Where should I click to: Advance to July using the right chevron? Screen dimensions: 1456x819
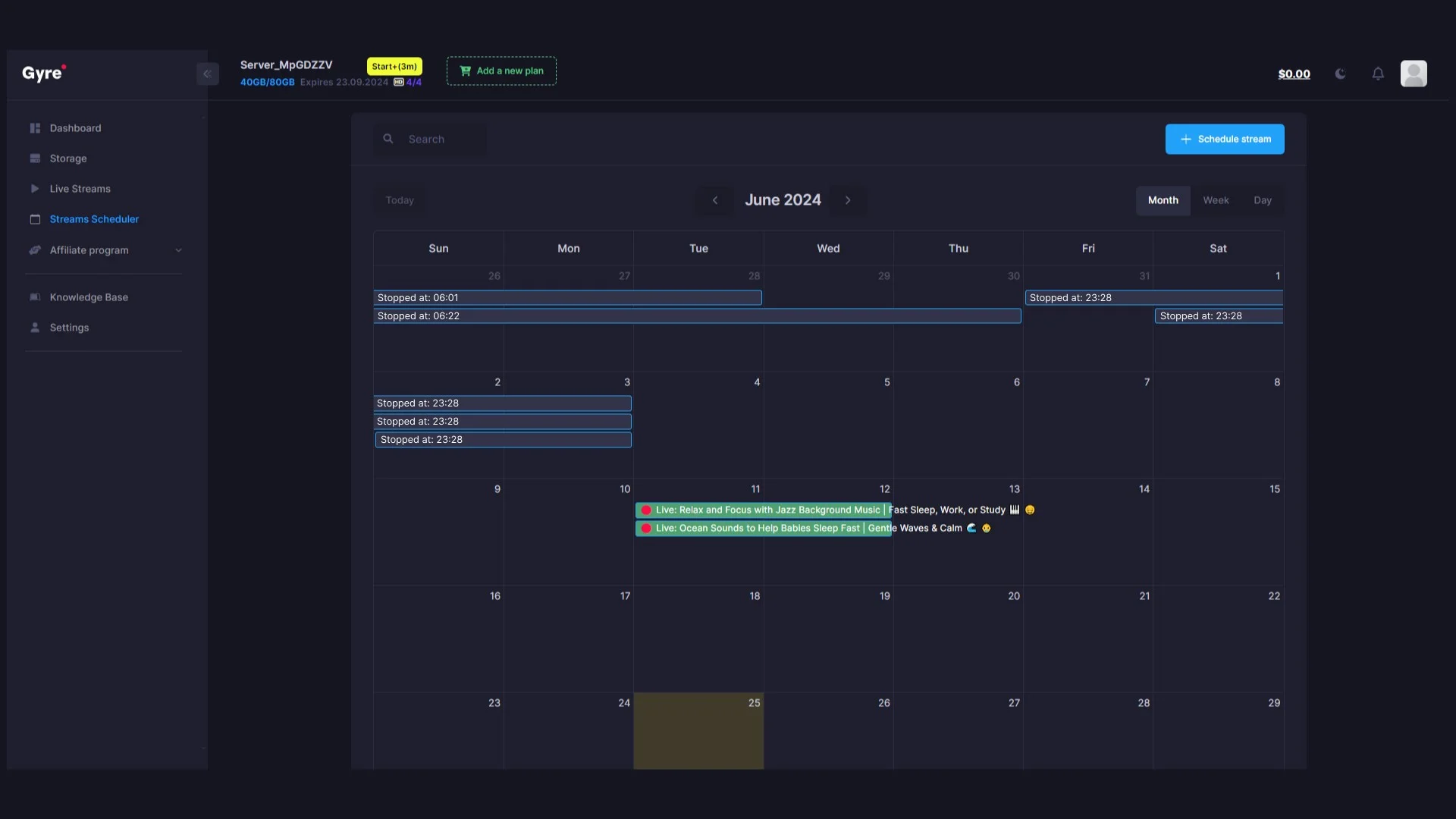pyautogui.click(x=848, y=200)
